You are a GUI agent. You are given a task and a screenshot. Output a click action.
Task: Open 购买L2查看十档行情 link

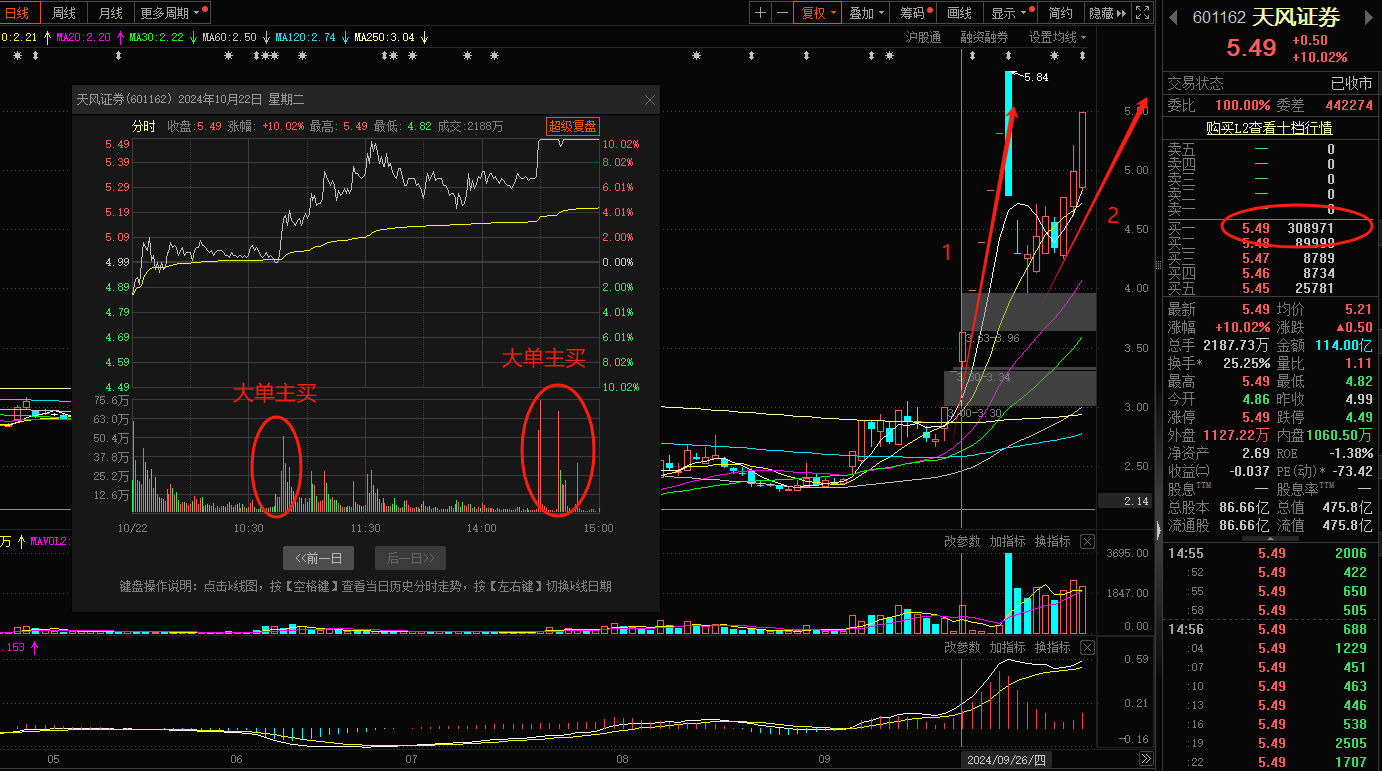[x=1269, y=128]
